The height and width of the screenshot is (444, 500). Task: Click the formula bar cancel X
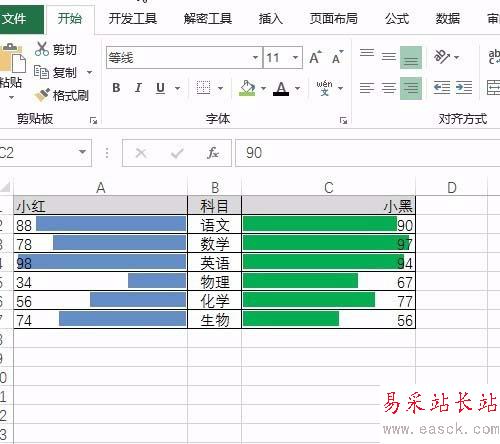pyautogui.click(x=141, y=153)
